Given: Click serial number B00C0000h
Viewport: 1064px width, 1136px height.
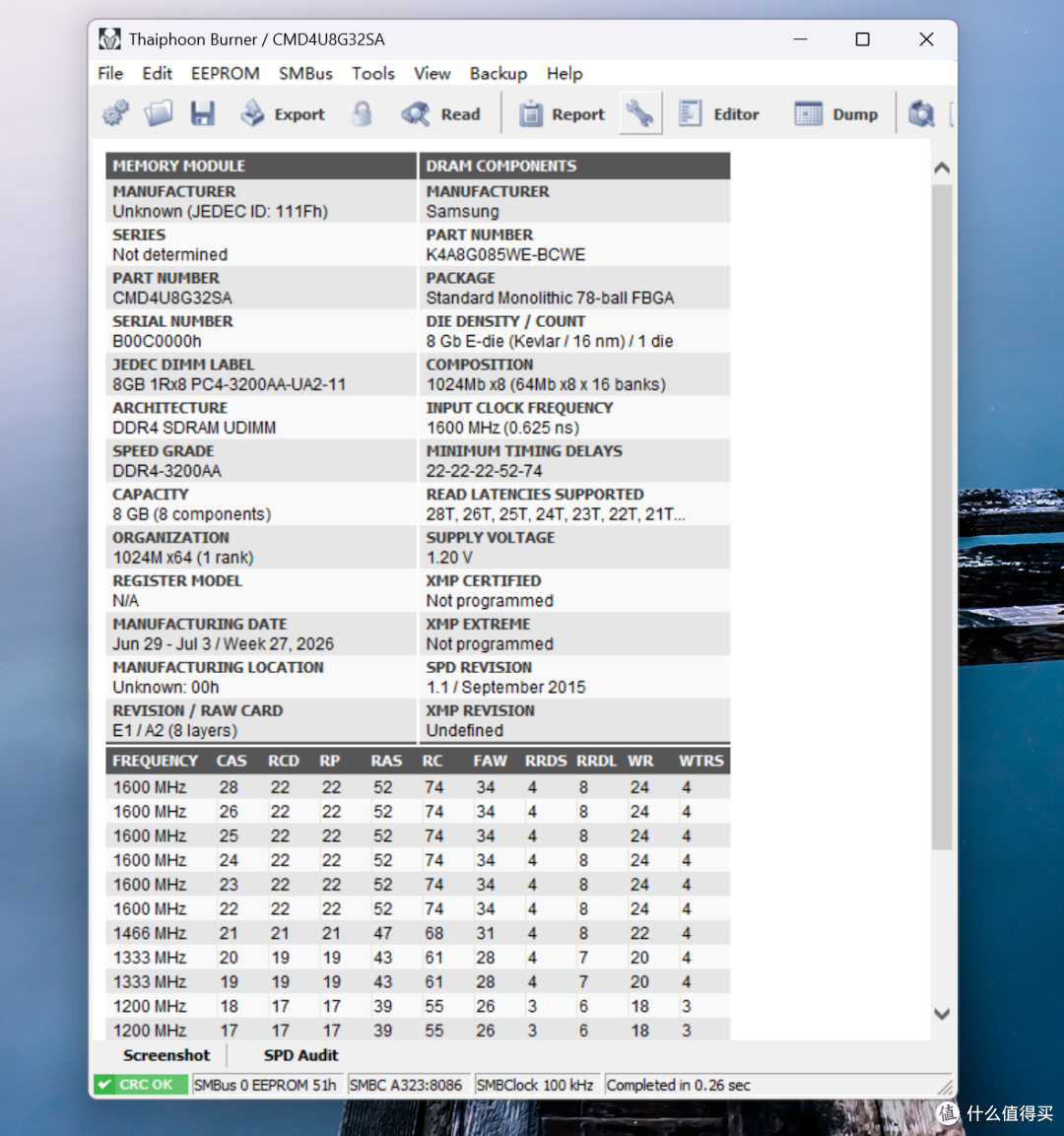Looking at the screenshot, I should tap(158, 341).
